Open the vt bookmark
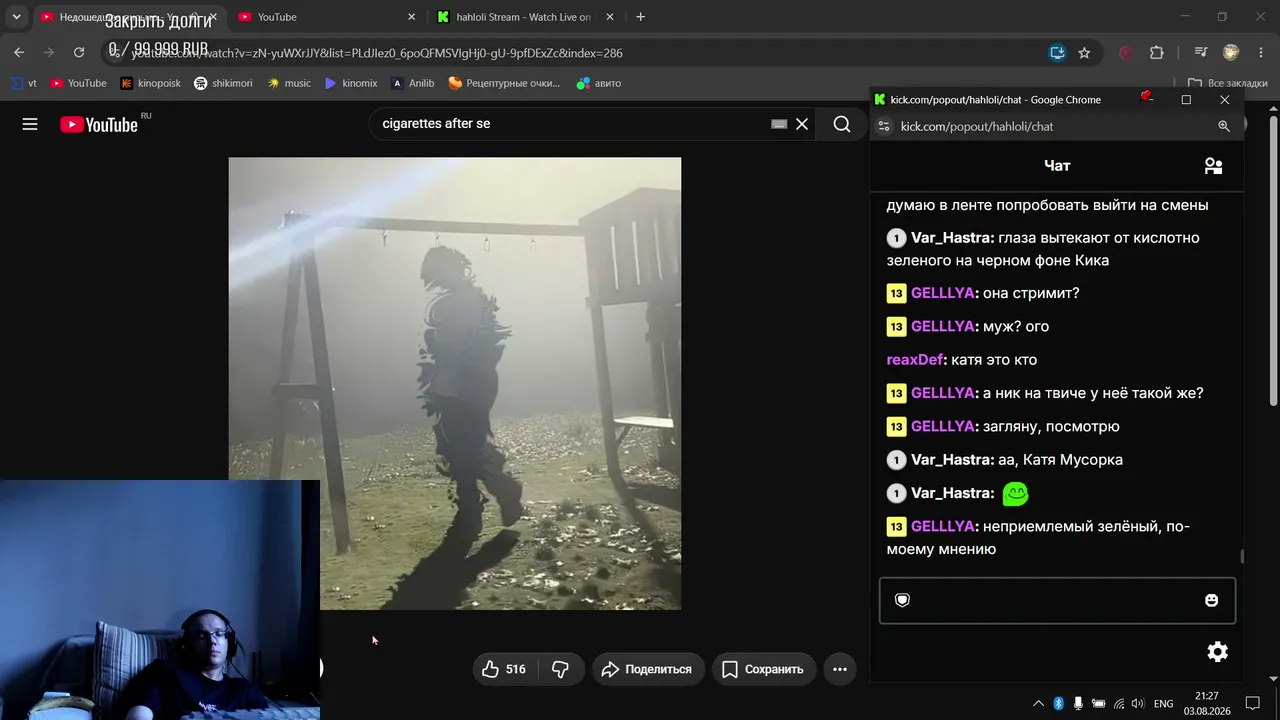1280x720 pixels. (x=24, y=83)
